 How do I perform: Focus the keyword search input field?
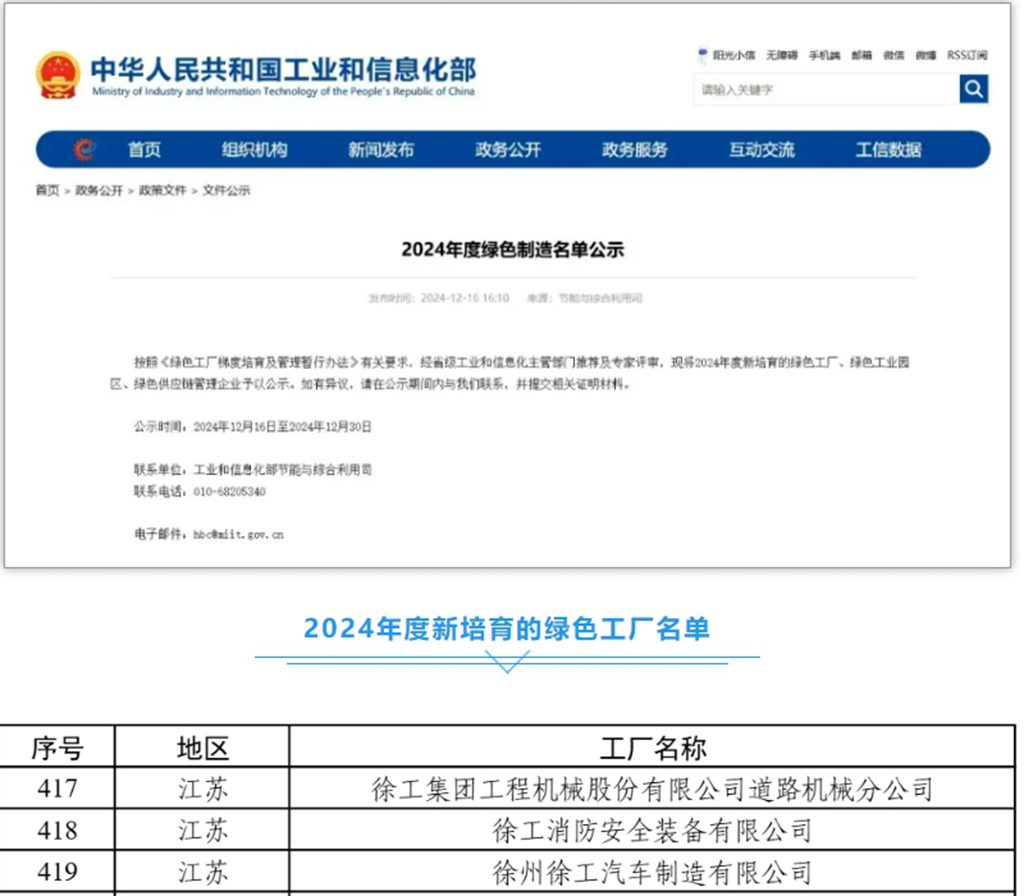click(x=825, y=90)
